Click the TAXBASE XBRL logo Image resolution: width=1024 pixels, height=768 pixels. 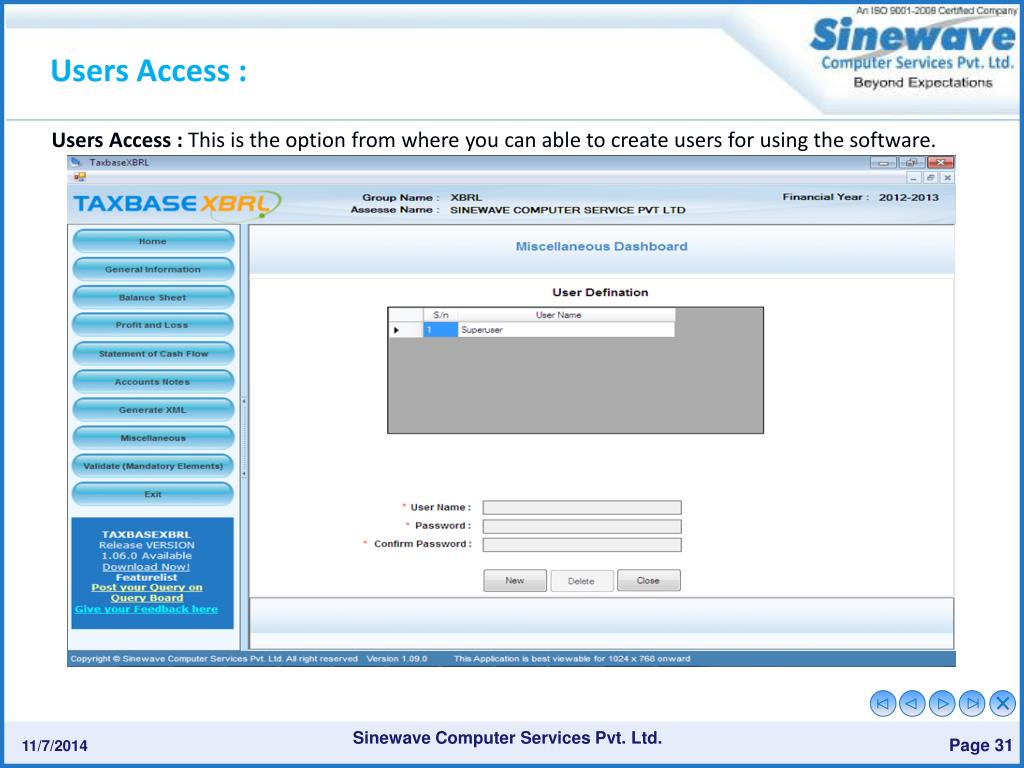177,204
